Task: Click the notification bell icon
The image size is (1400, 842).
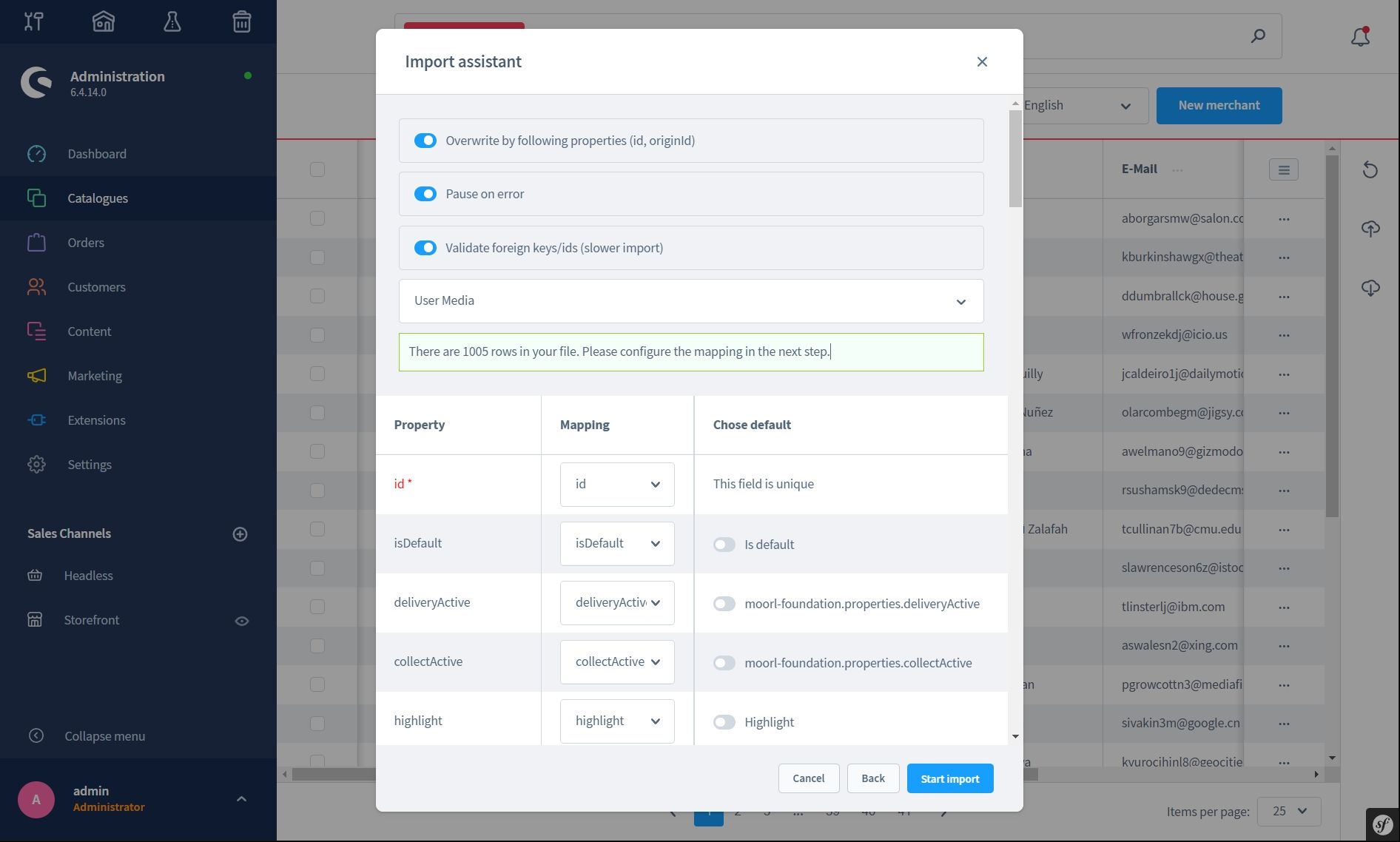Action: [x=1360, y=37]
